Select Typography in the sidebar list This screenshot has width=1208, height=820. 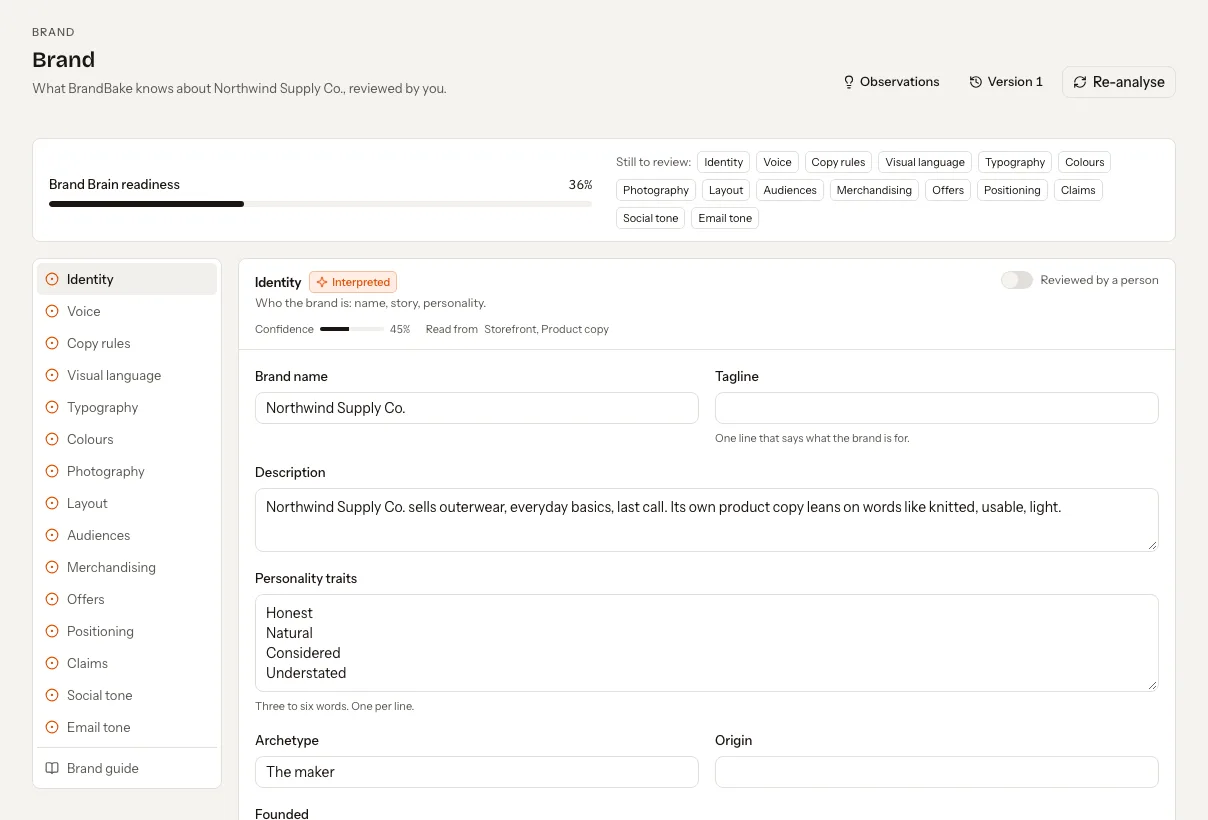[127, 407]
